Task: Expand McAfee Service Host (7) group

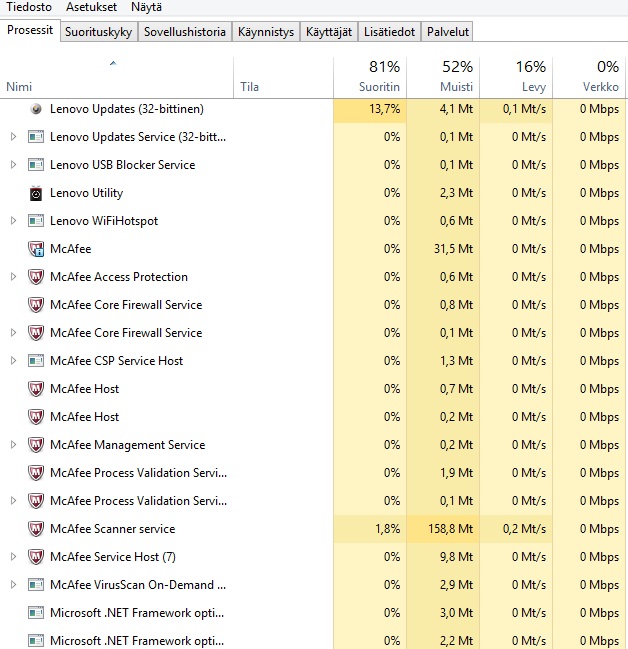Action: (13, 557)
